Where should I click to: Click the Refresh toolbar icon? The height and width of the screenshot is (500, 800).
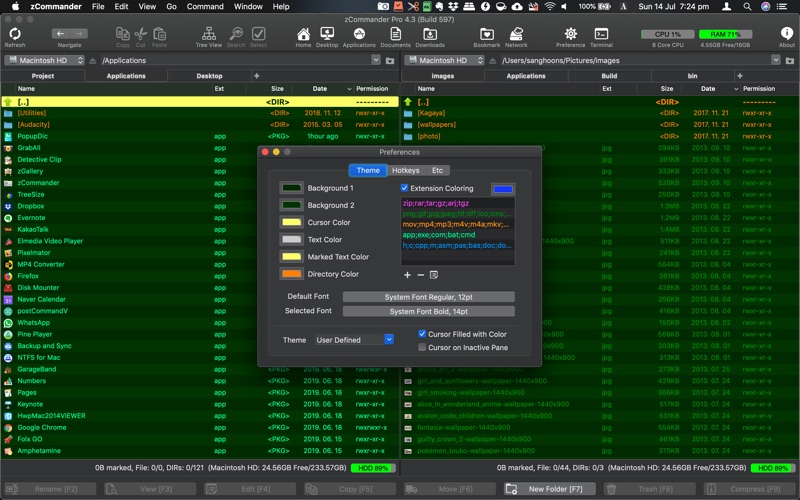click(15, 35)
